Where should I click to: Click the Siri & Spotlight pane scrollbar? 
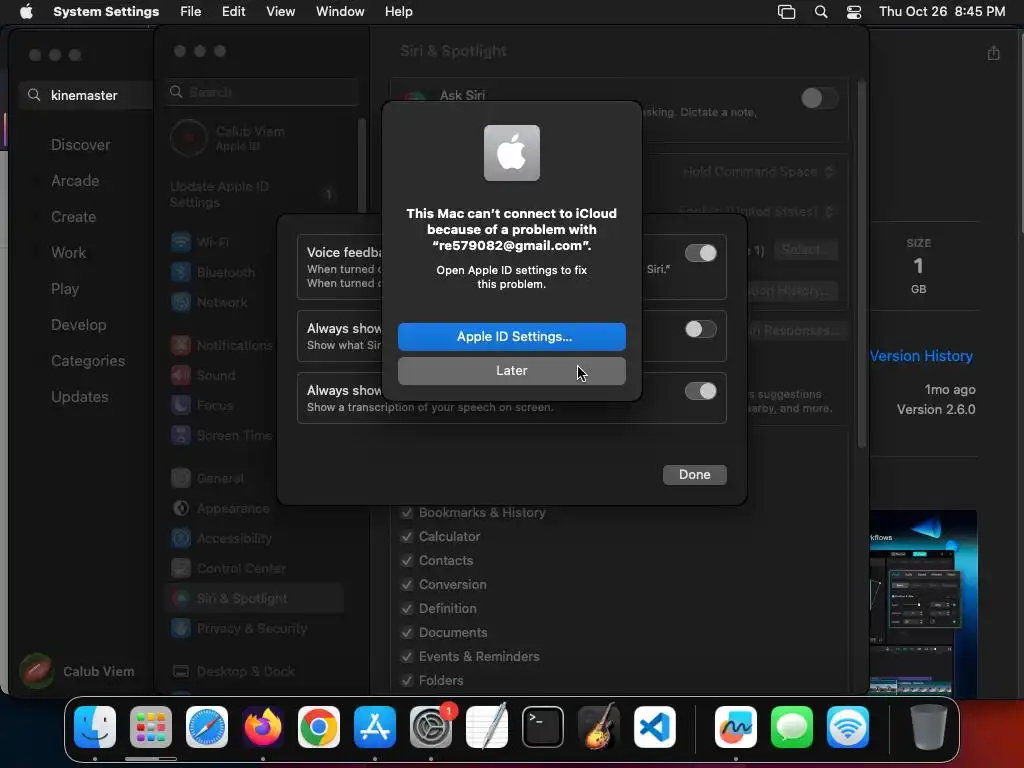[x=861, y=264]
